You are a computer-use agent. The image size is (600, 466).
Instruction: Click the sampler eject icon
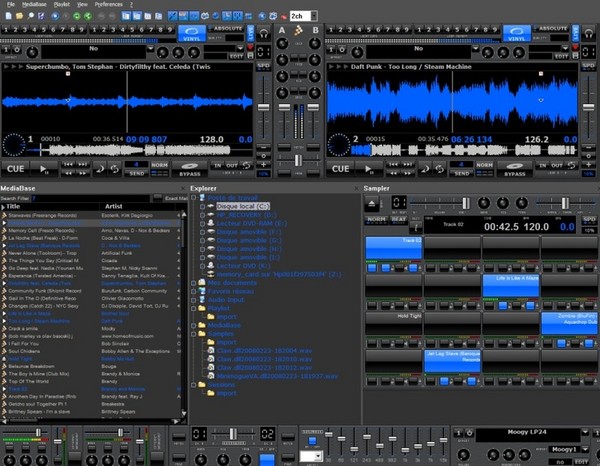tap(372, 204)
